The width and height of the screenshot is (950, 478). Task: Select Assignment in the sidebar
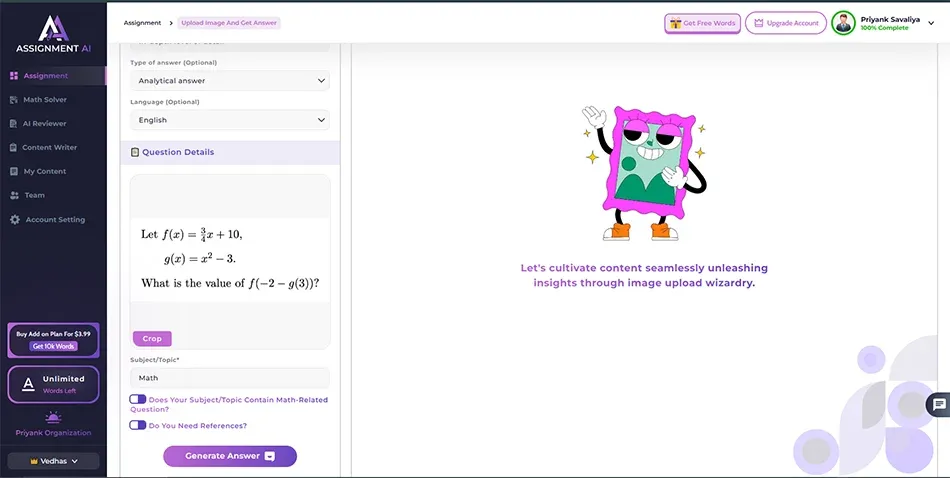(45, 76)
